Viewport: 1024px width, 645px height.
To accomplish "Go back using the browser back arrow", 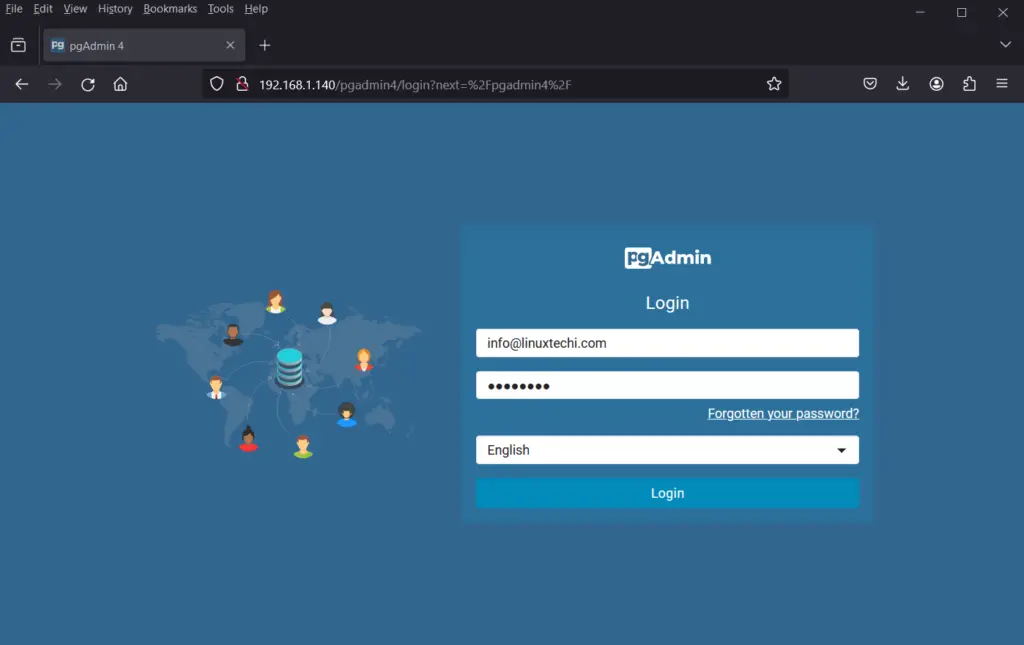I will pyautogui.click(x=22, y=84).
